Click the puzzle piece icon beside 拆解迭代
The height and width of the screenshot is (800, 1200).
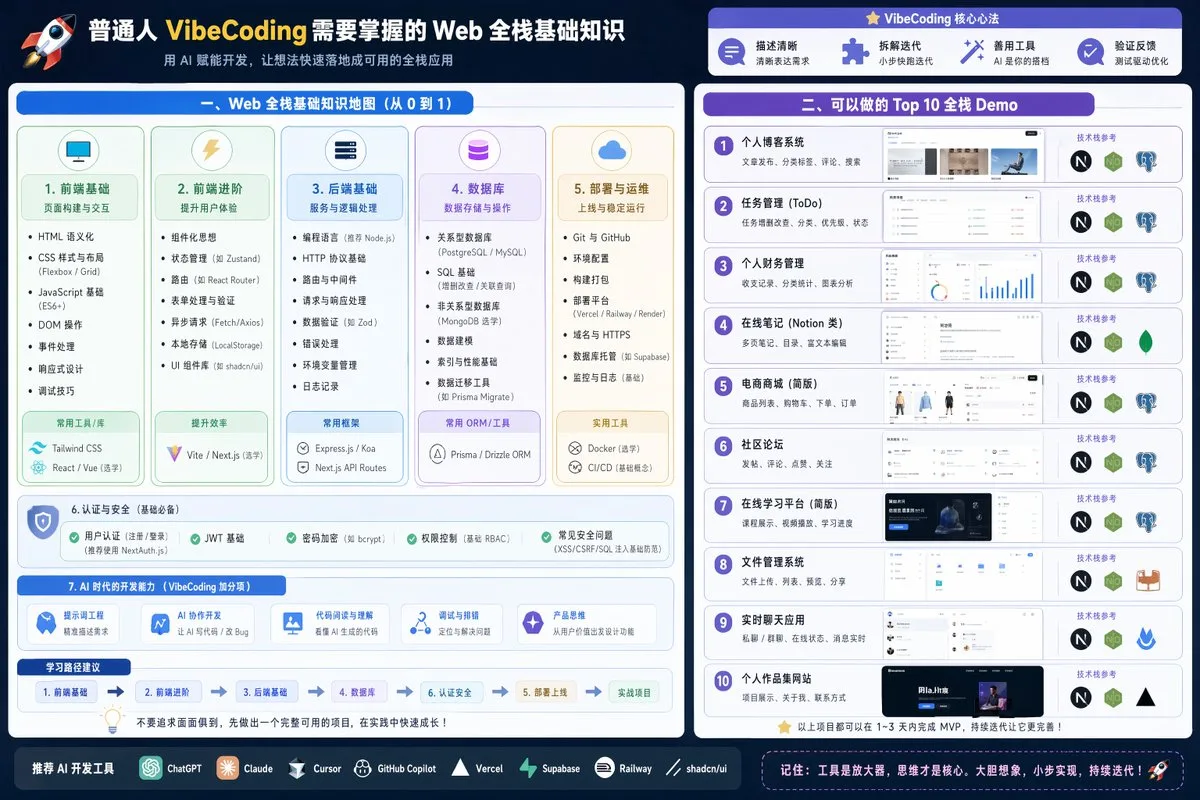click(x=853, y=52)
